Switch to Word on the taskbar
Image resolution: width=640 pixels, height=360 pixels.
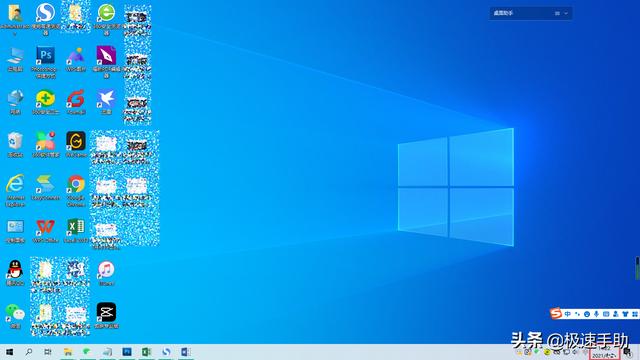point(186,352)
